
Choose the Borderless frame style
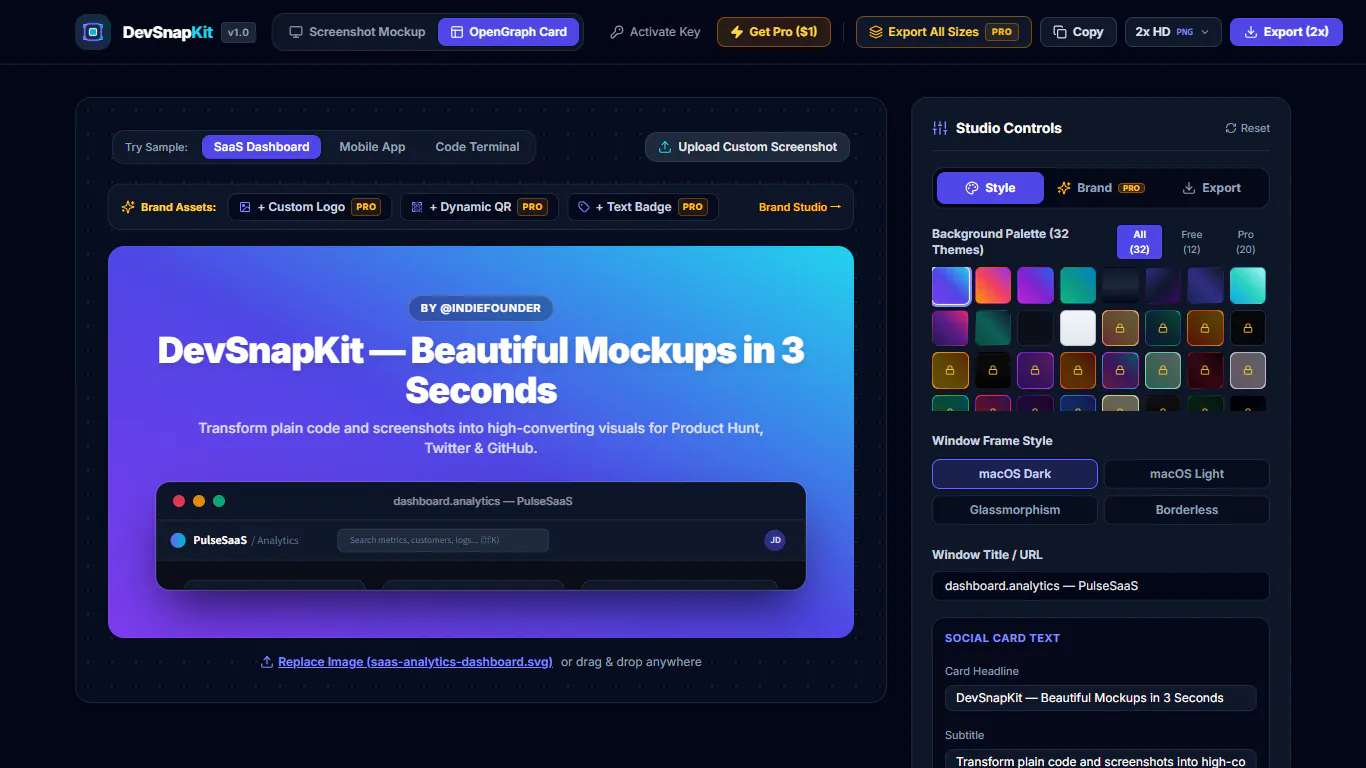(x=1187, y=510)
